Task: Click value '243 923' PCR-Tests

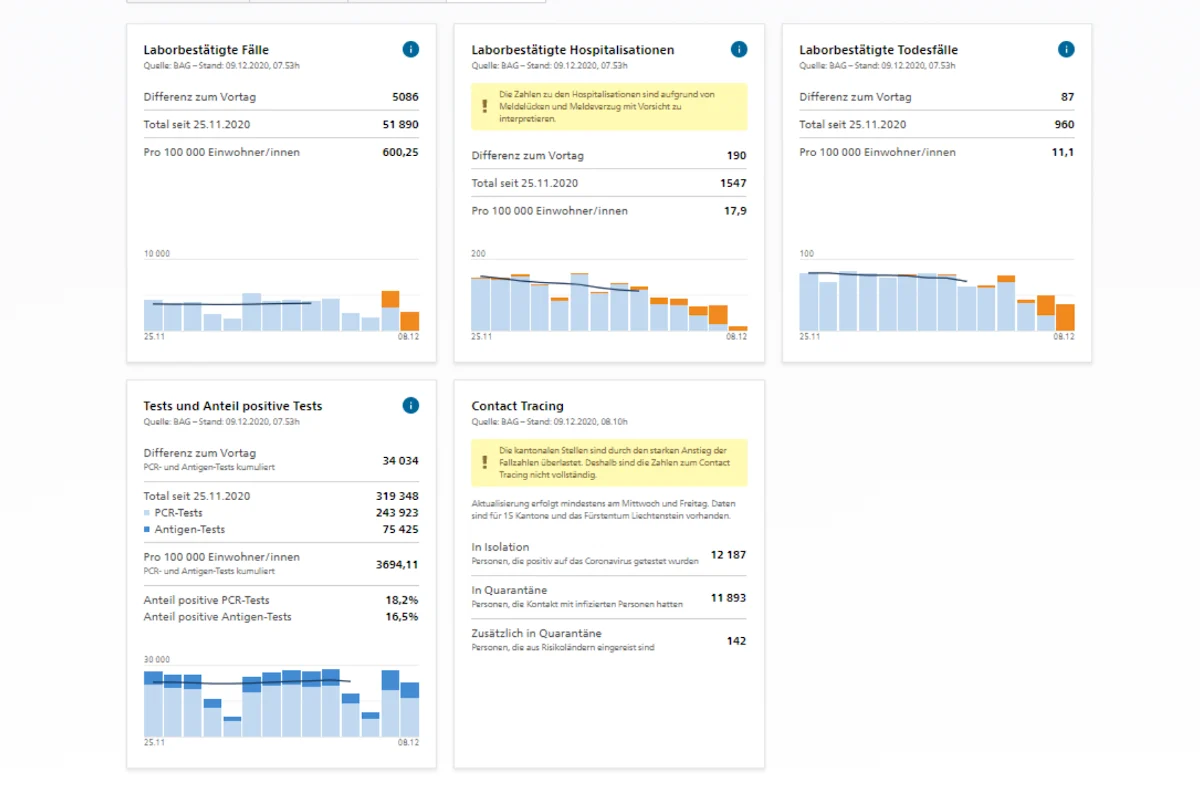Action: 397,512
